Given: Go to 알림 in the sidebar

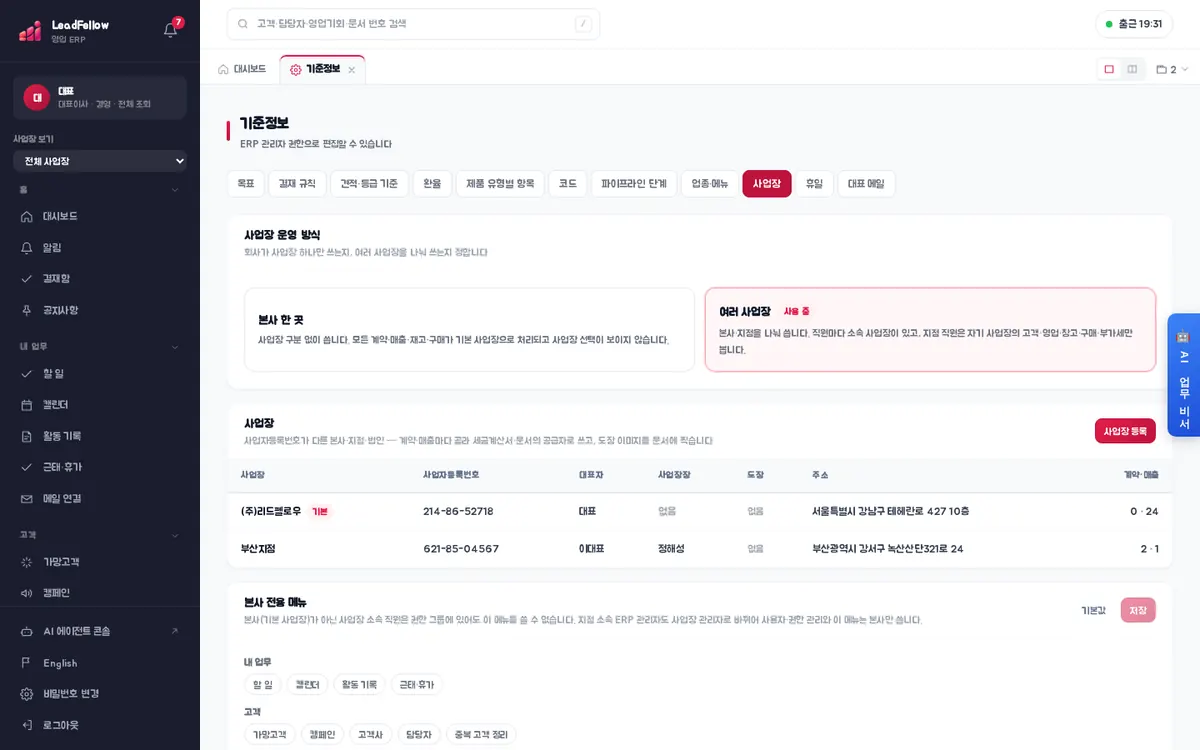Looking at the screenshot, I should click(100, 247).
